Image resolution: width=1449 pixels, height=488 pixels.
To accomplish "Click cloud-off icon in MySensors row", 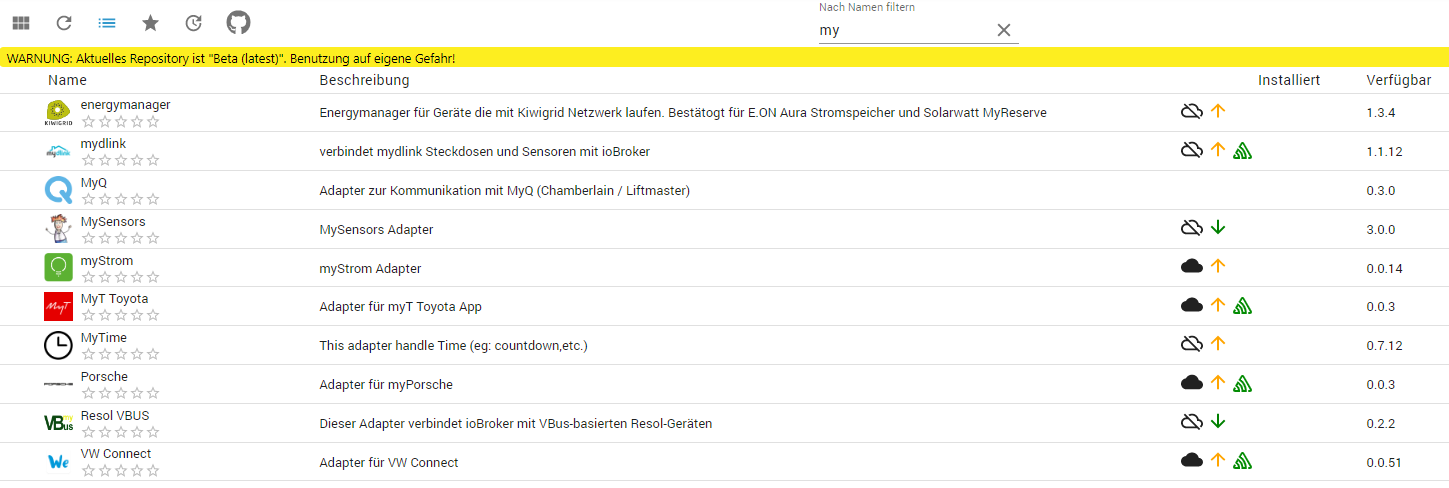I will pyautogui.click(x=1191, y=227).
